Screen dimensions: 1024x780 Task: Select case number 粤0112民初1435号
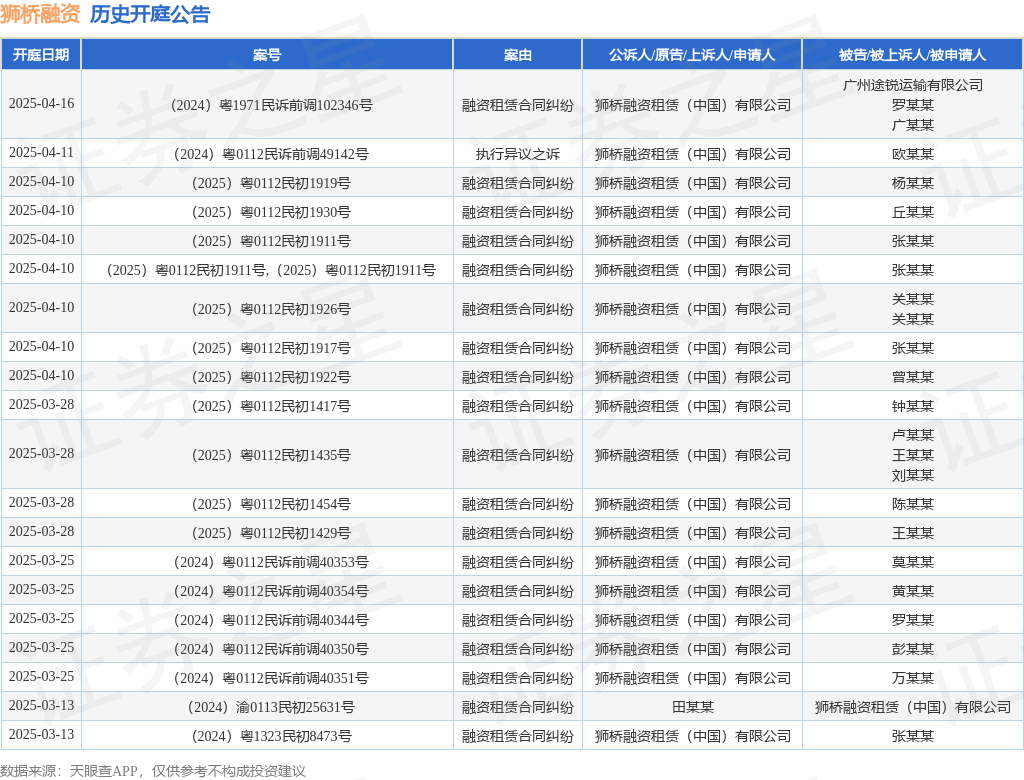click(x=271, y=455)
